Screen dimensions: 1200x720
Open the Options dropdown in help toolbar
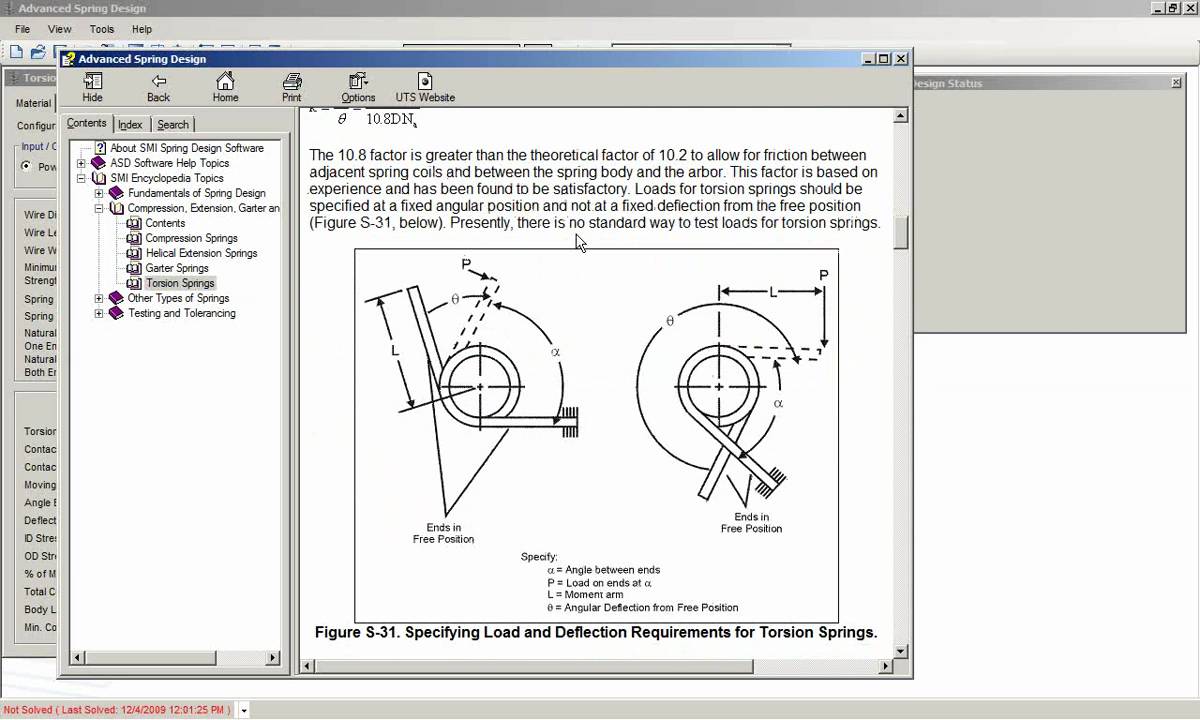coord(358,88)
